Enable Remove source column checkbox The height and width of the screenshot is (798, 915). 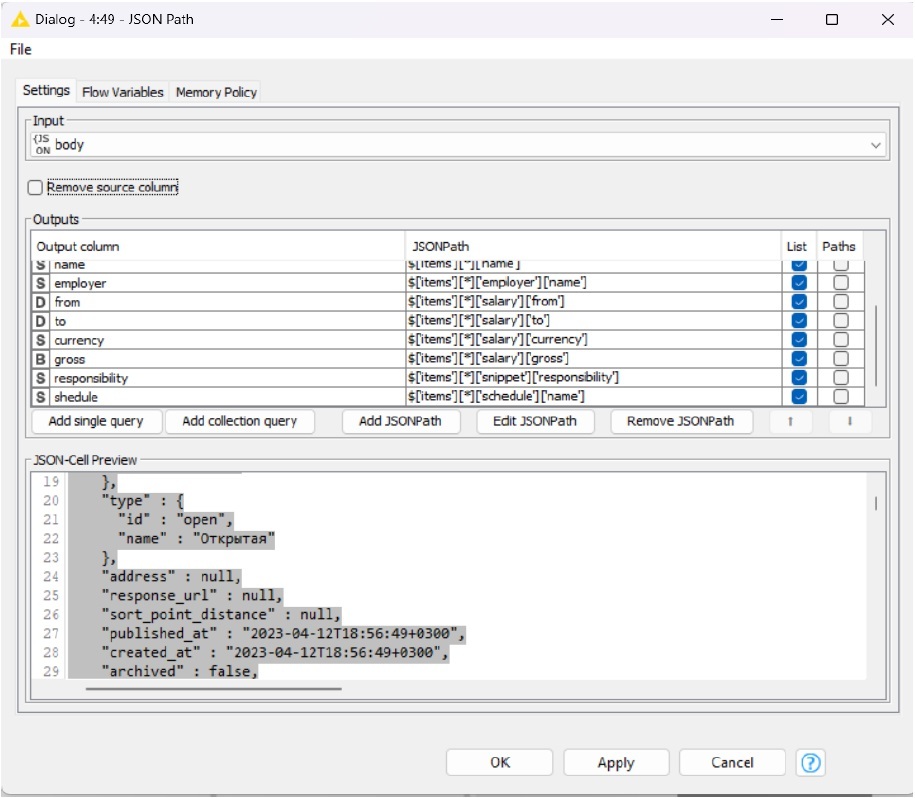click(x=36, y=187)
